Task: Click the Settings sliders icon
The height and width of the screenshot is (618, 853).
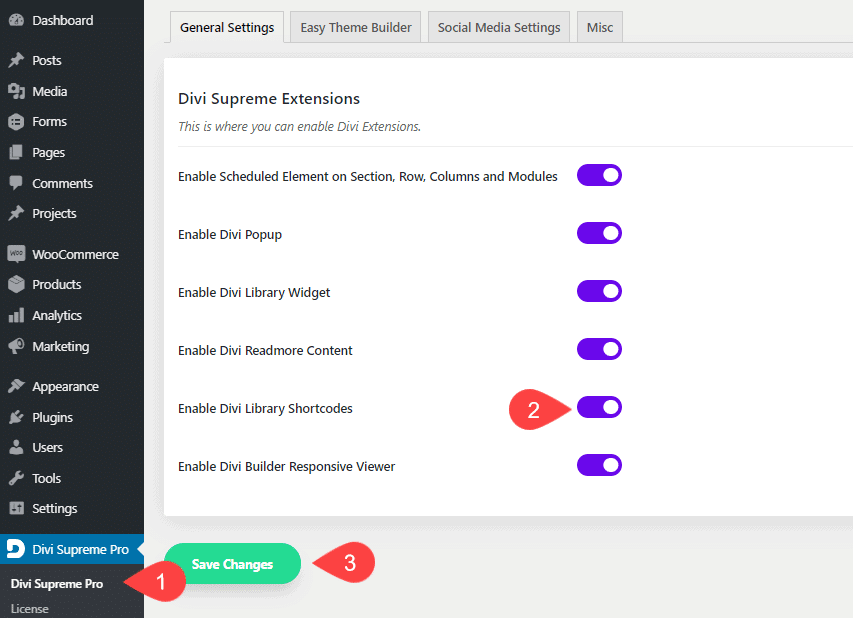Action: [x=16, y=508]
